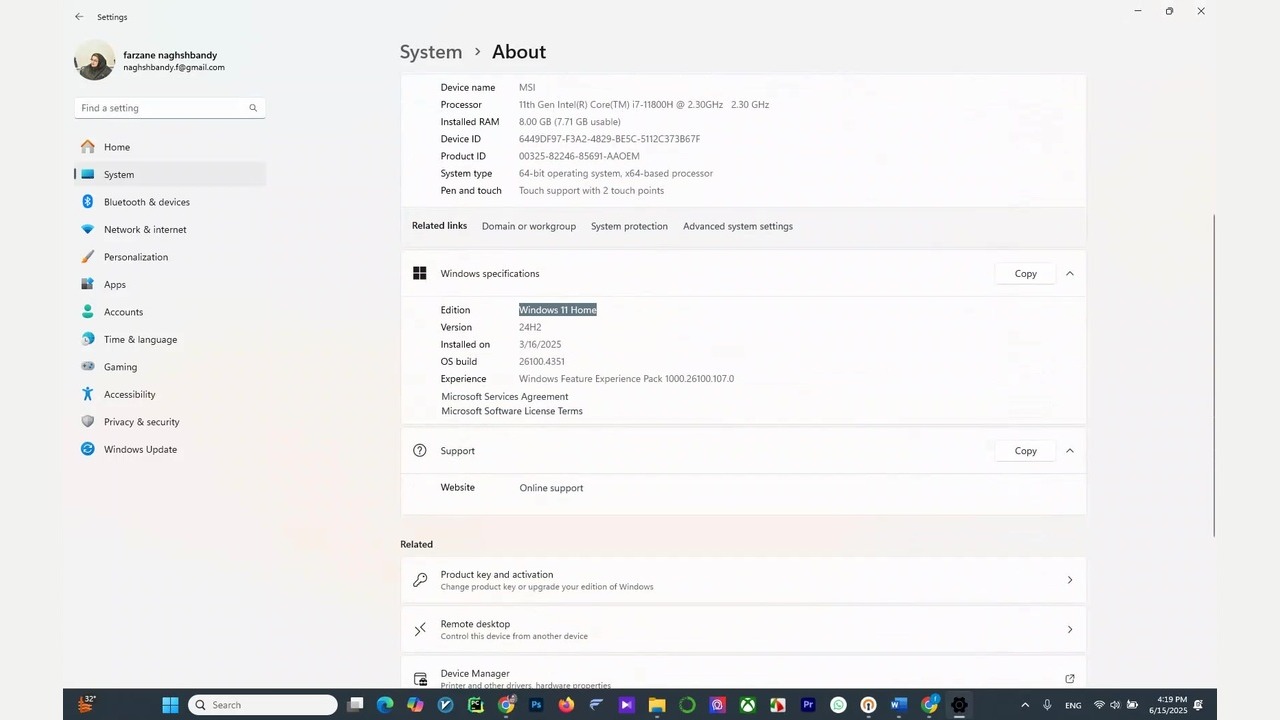The image size is (1280, 720).
Task: Open WhatsApp from the taskbar
Action: coord(838,705)
